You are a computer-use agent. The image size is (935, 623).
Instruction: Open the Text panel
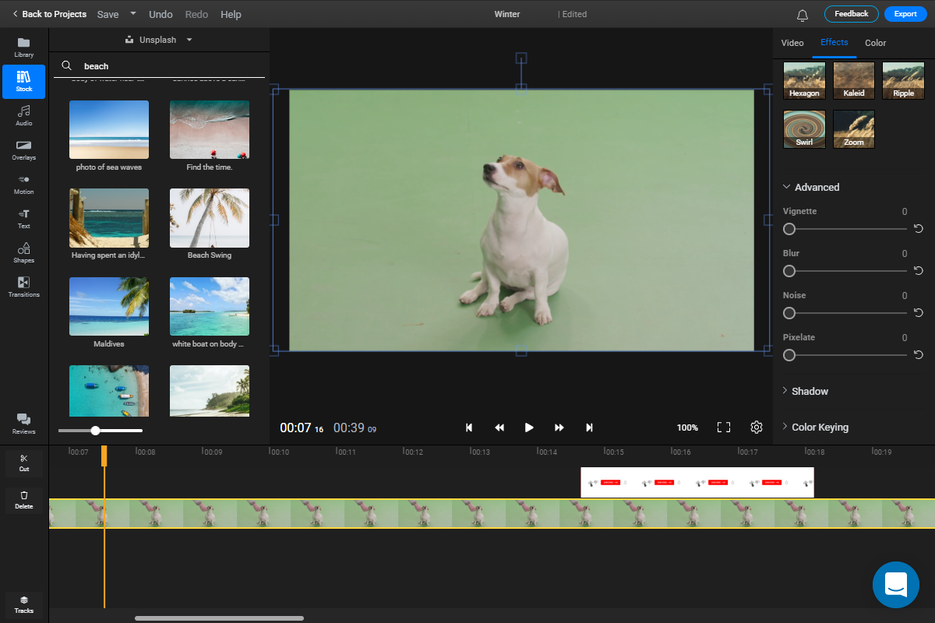[x=23, y=218]
